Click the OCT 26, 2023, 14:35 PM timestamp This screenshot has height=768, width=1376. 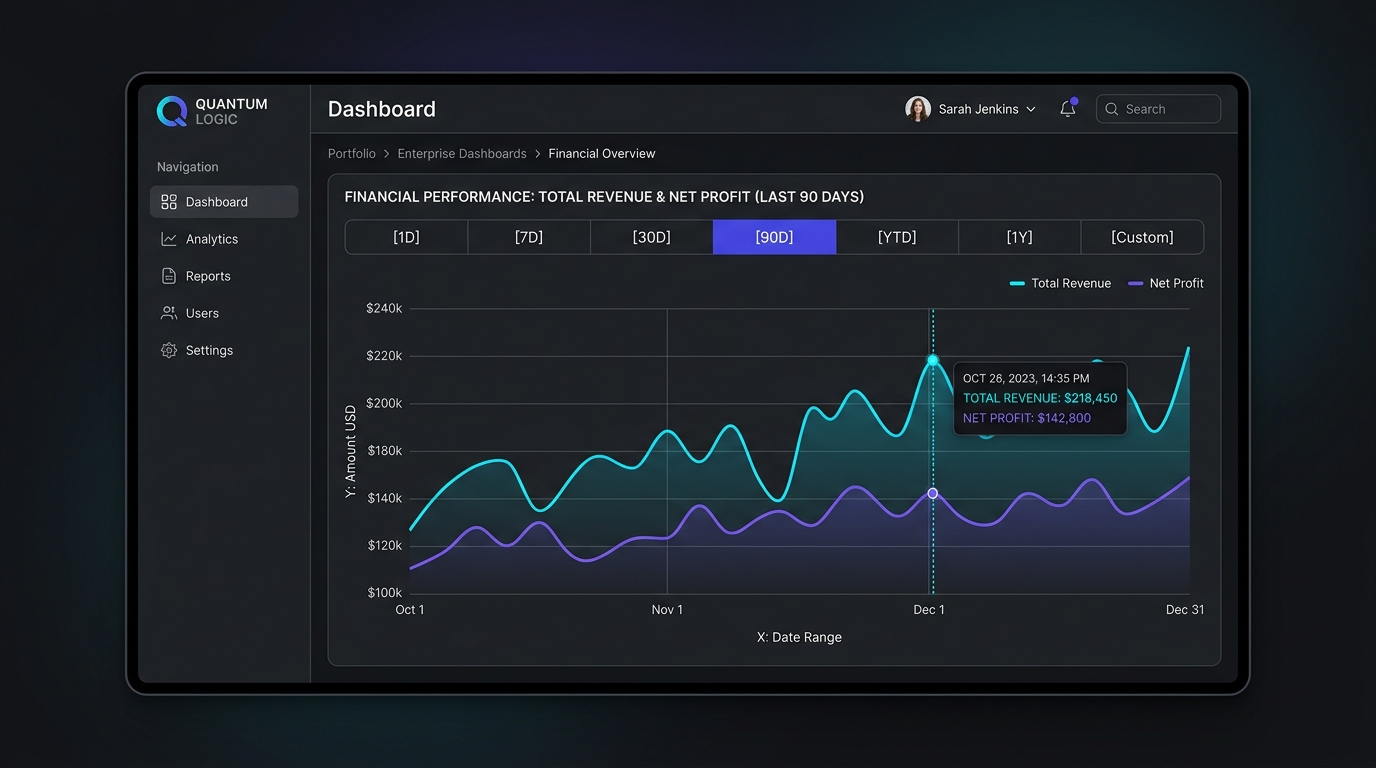pyautogui.click(x=1026, y=378)
